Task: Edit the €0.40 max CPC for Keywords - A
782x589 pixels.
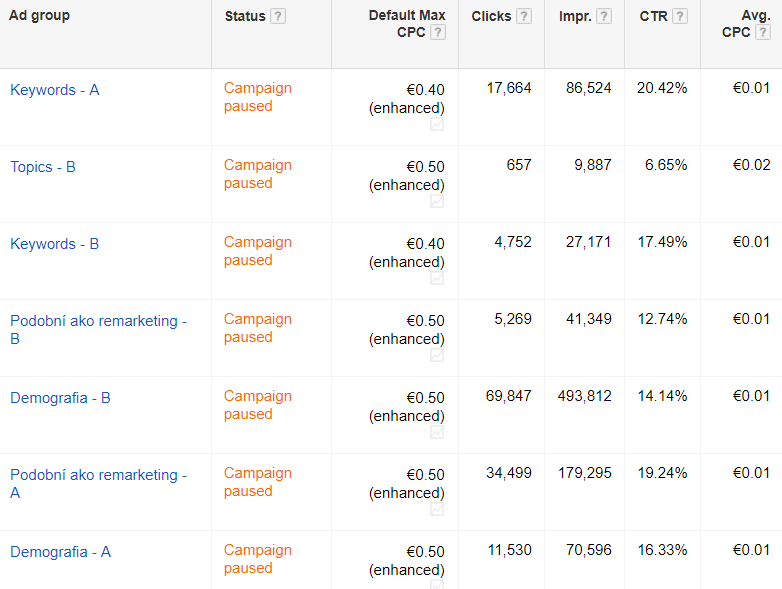Action: pos(425,89)
